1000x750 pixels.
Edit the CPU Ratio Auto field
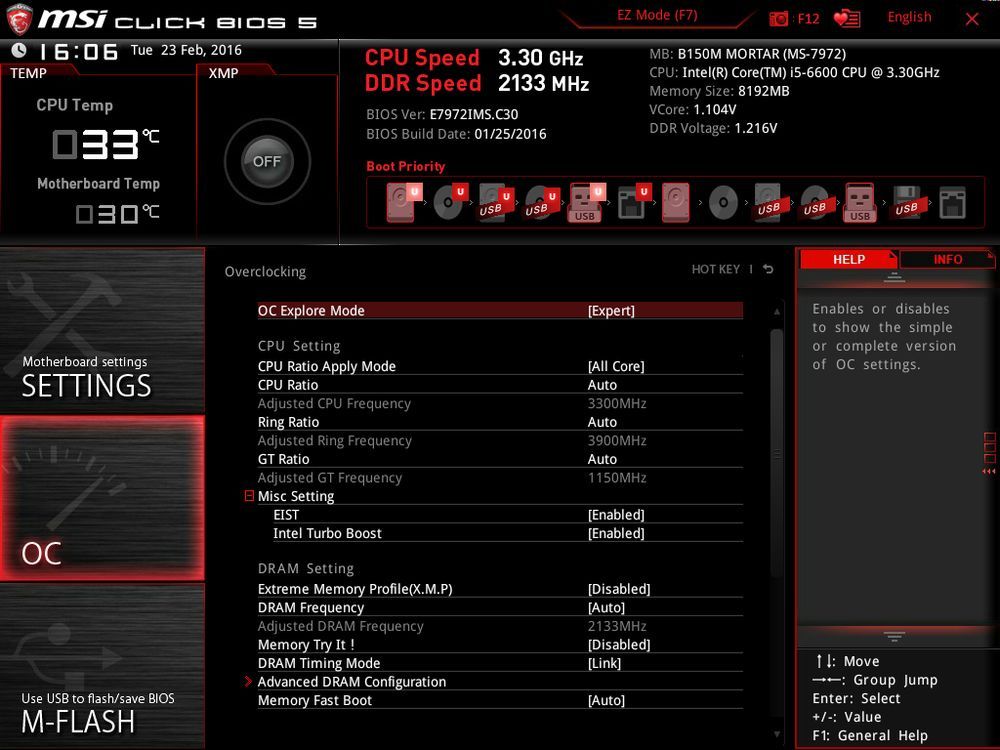pos(602,385)
